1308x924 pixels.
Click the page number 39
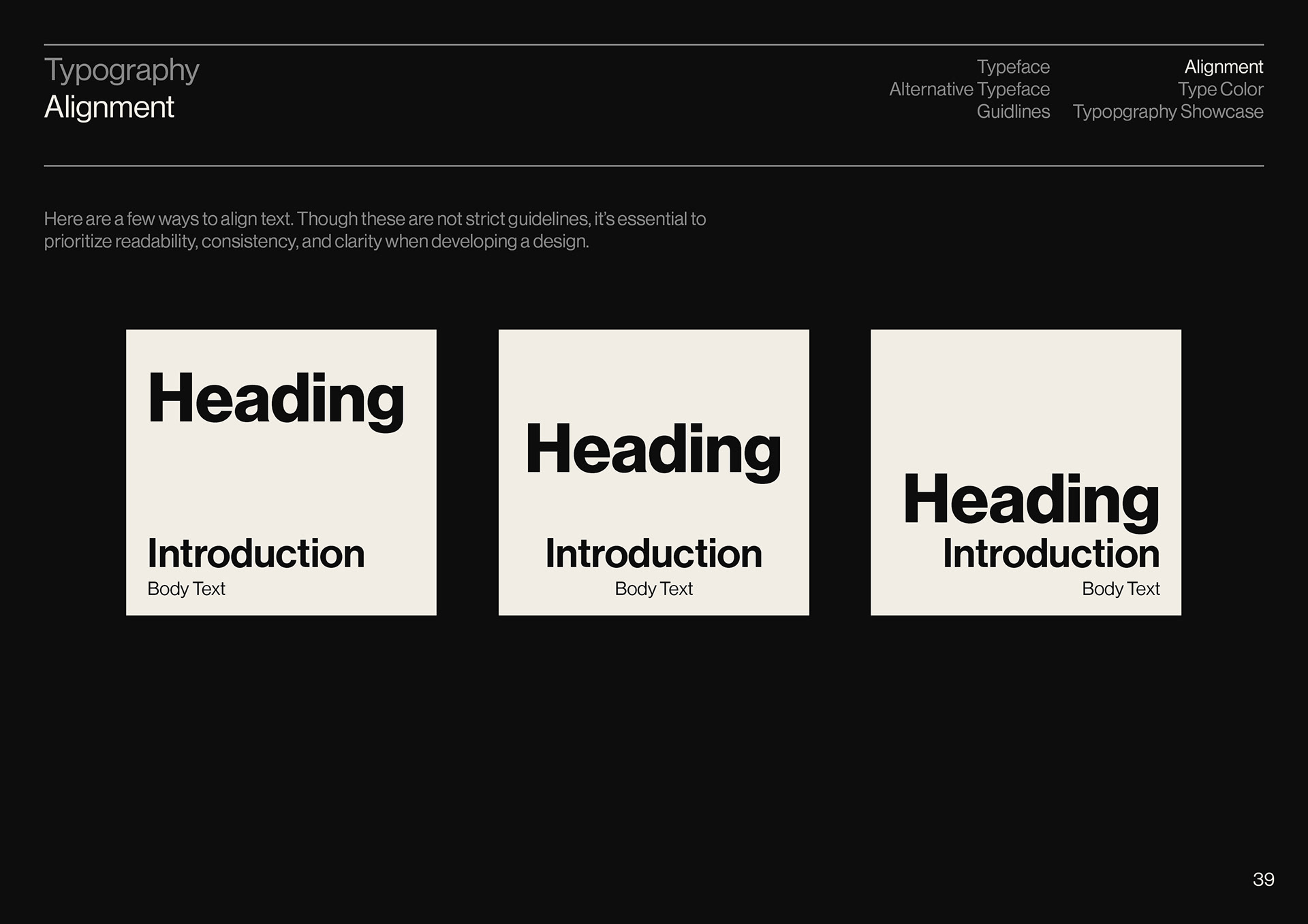pyautogui.click(x=1263, y=880)
